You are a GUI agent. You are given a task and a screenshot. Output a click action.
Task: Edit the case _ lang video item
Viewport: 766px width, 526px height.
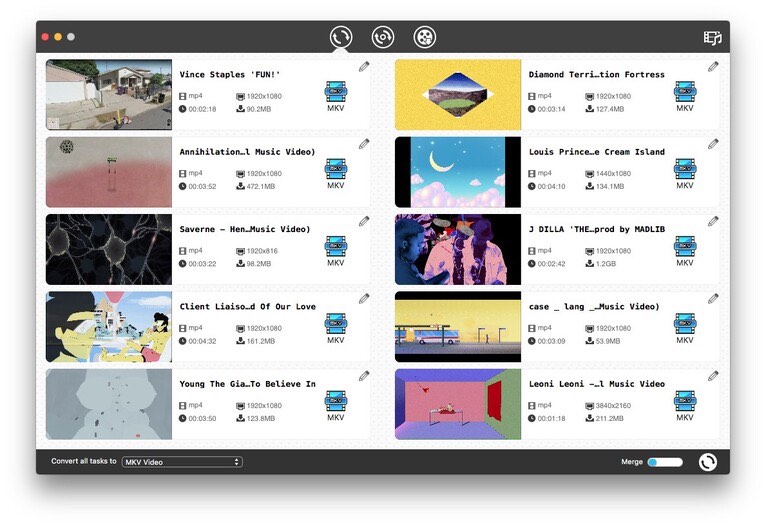[x=713, y=298]
